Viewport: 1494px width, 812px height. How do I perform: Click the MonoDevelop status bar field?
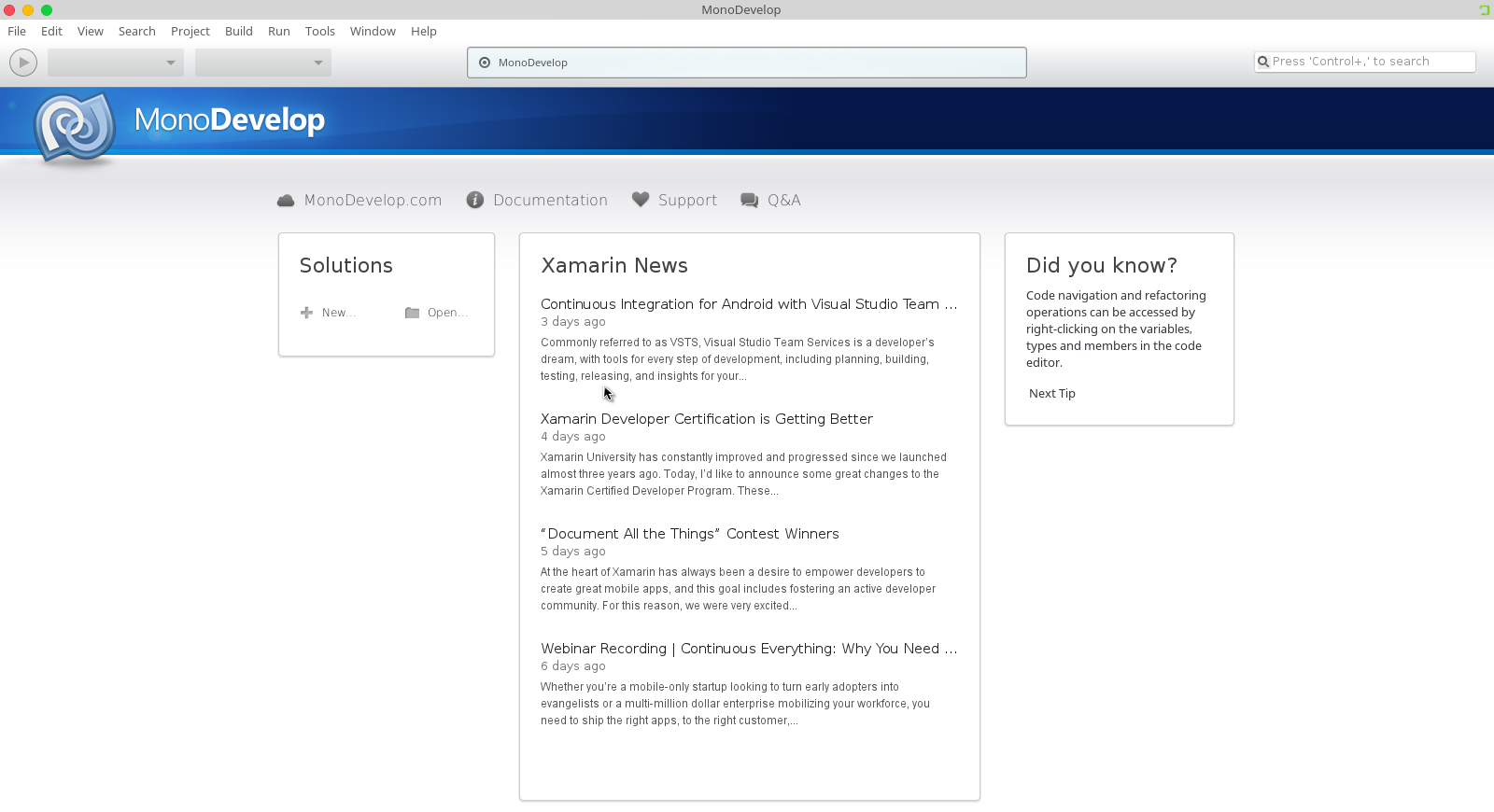tap(747, 63)
